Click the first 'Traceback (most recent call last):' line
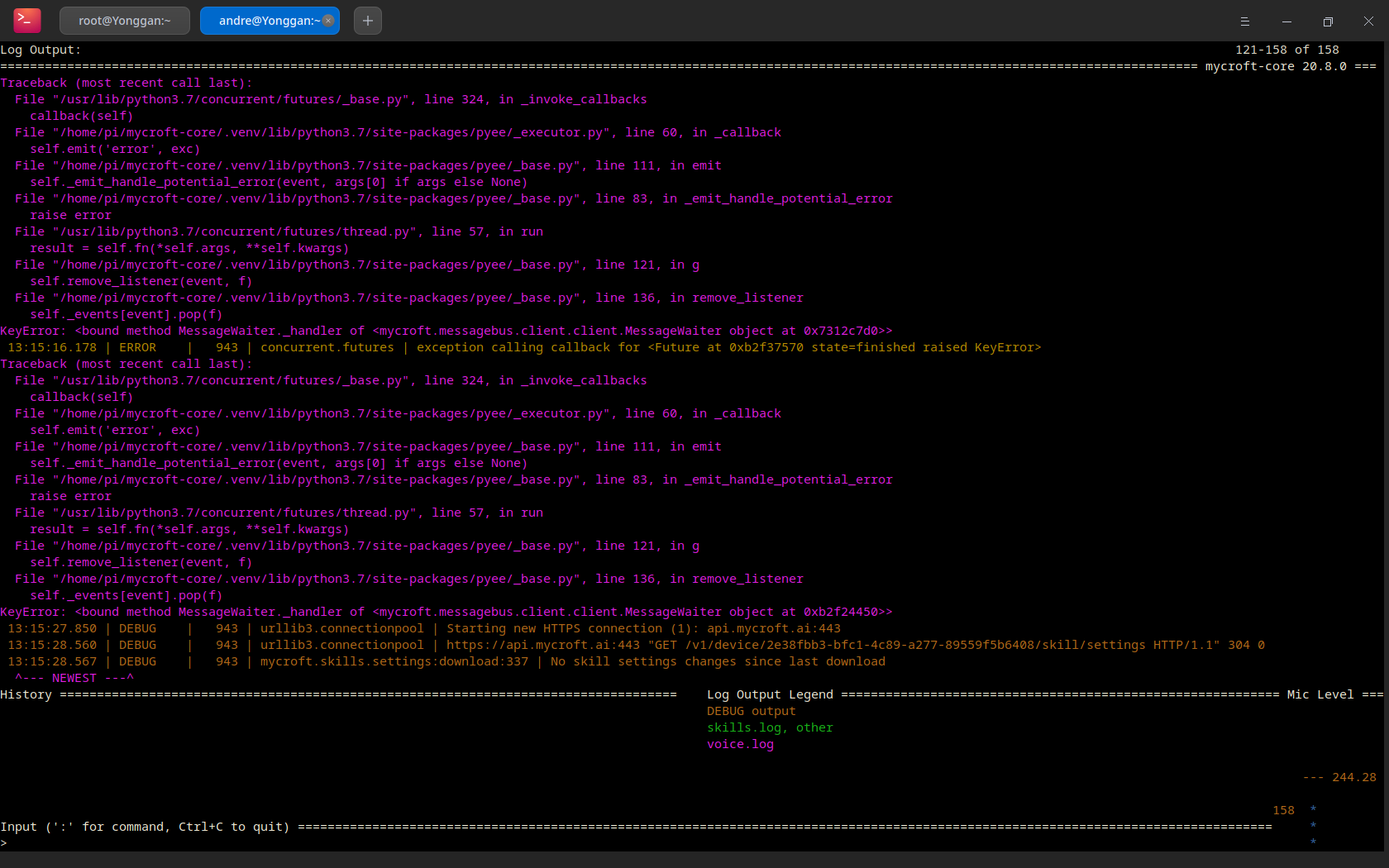The width and height of the screenshot is (1389, 868). (126, 83)
